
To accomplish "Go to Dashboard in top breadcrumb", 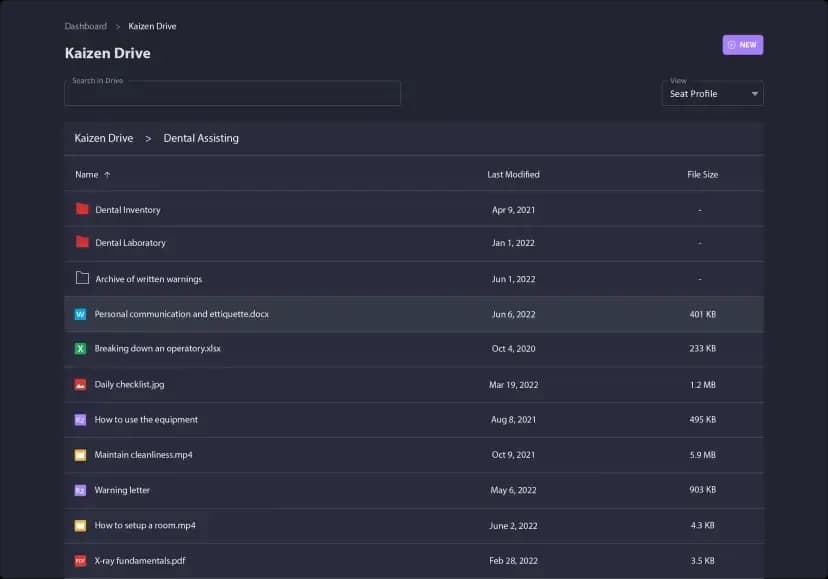I will [85, 26].
